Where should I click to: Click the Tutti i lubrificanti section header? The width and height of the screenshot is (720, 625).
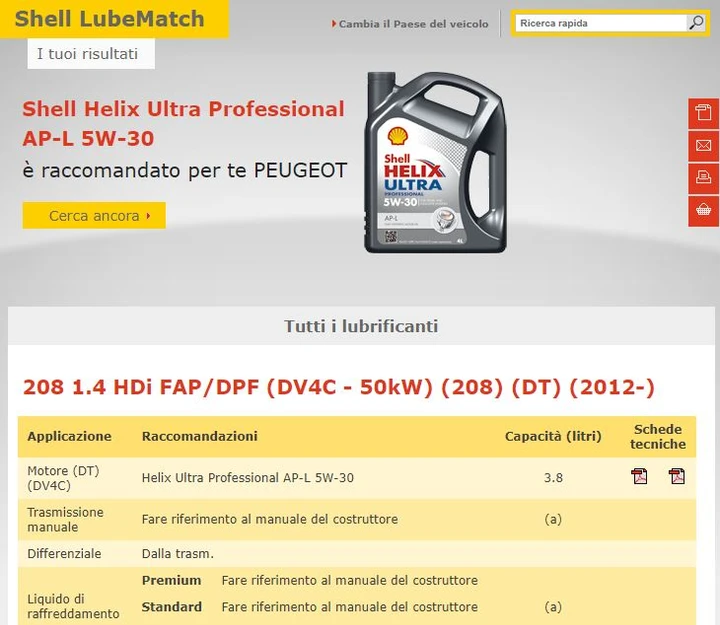pos(361,326)
